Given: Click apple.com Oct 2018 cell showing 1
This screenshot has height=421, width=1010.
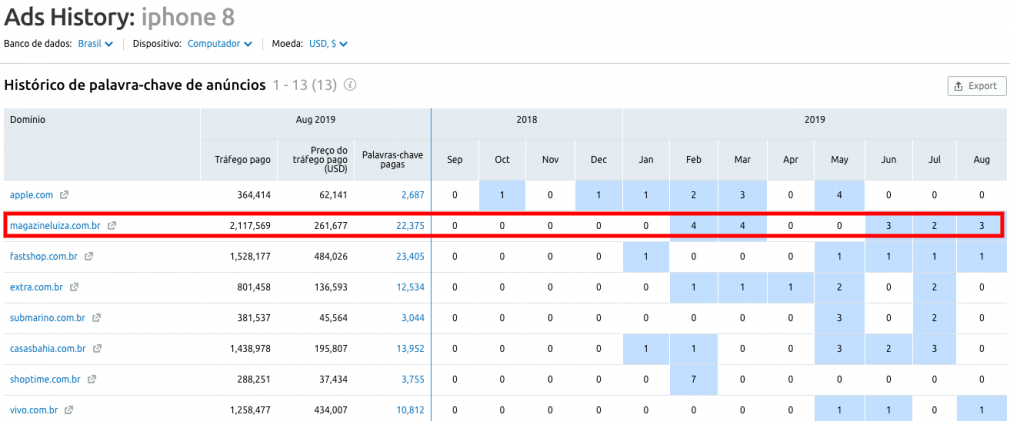Looking at the screenshot, I should pos(502,195).
